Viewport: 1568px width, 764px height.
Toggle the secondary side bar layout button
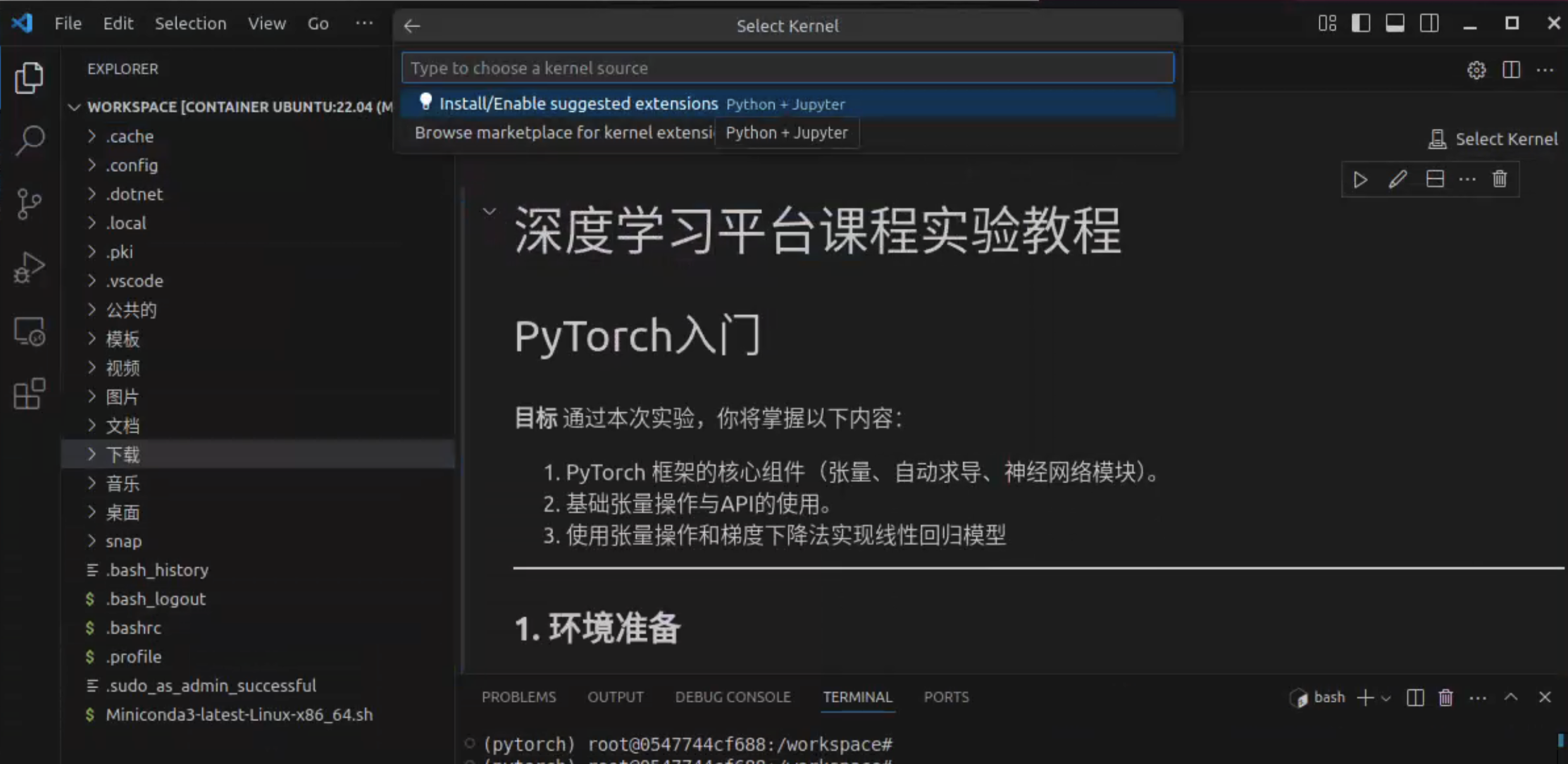pos(1429,24)
